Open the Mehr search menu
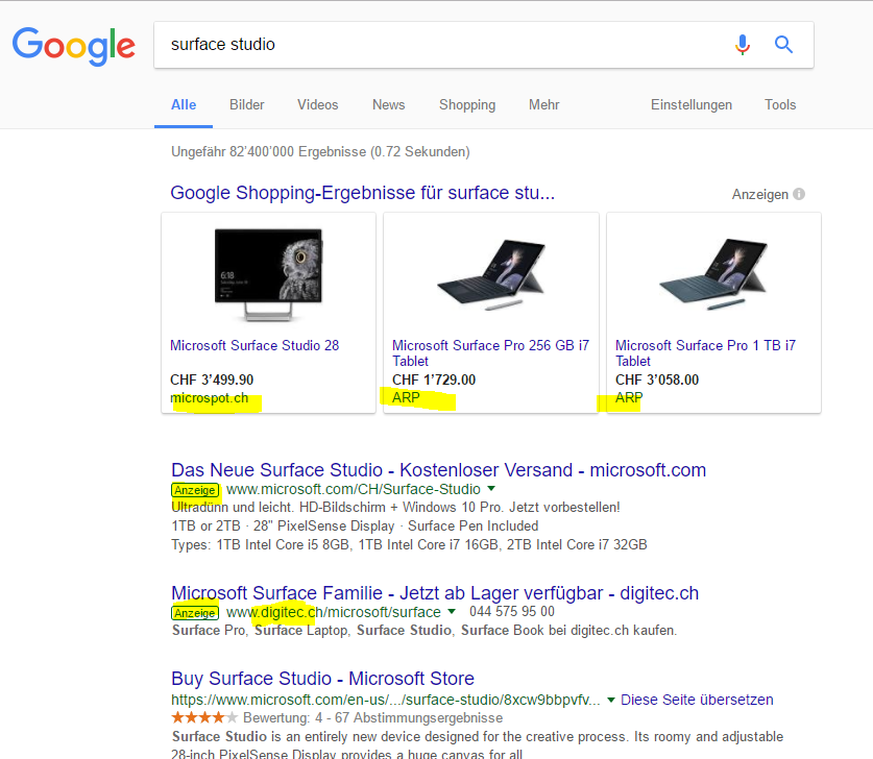873x759 pixels. [544, 105]
